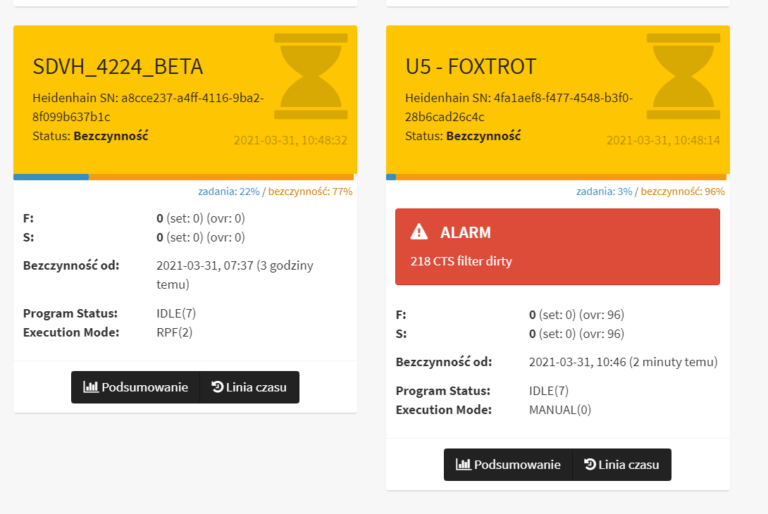Select the U5 - FOXTROT machine title
This screenshot has width=768, height=514.
point(471,67)
